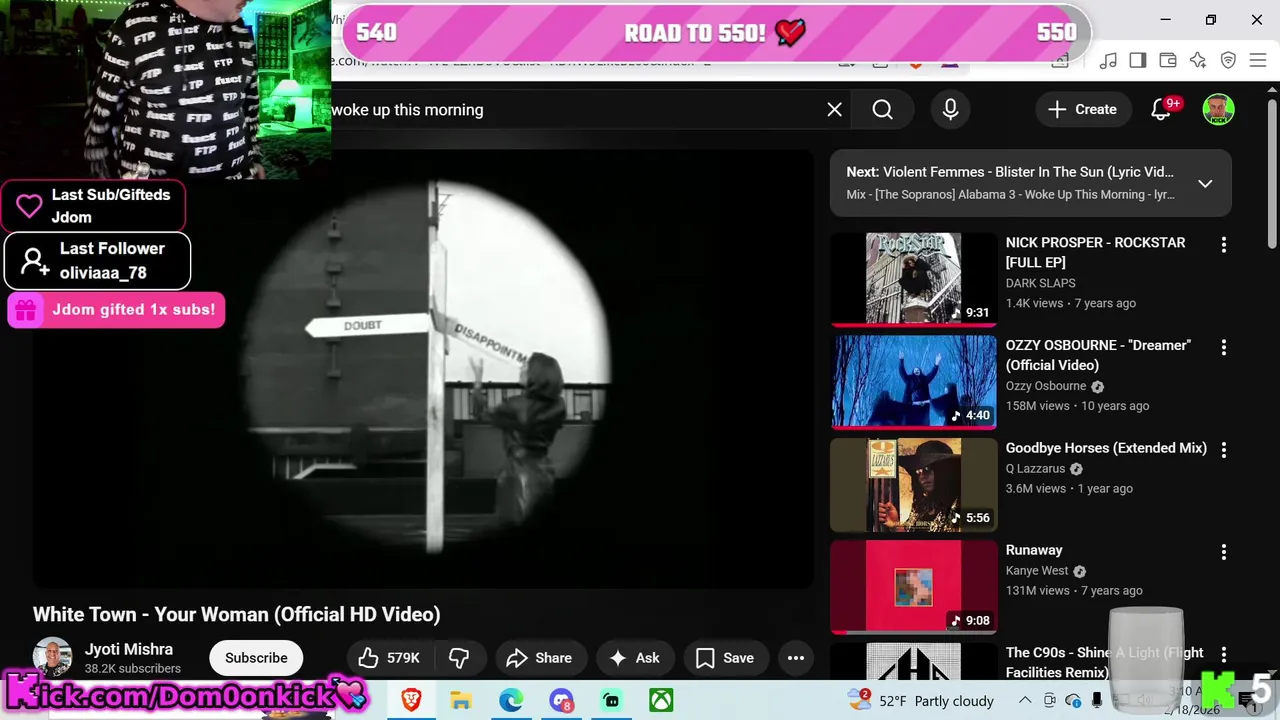Click the 38.2K subscribers text

tap(133, 669)
